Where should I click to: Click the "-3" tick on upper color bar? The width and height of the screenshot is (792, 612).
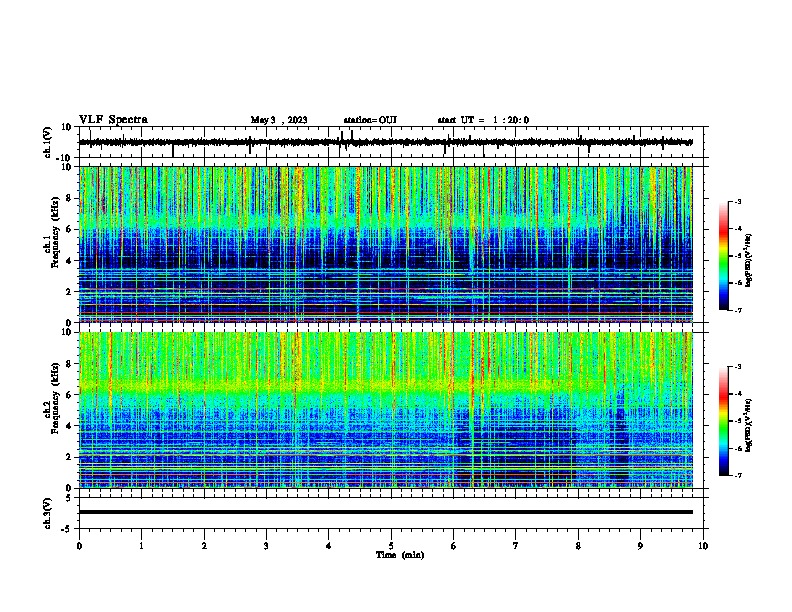coord(737,202)
